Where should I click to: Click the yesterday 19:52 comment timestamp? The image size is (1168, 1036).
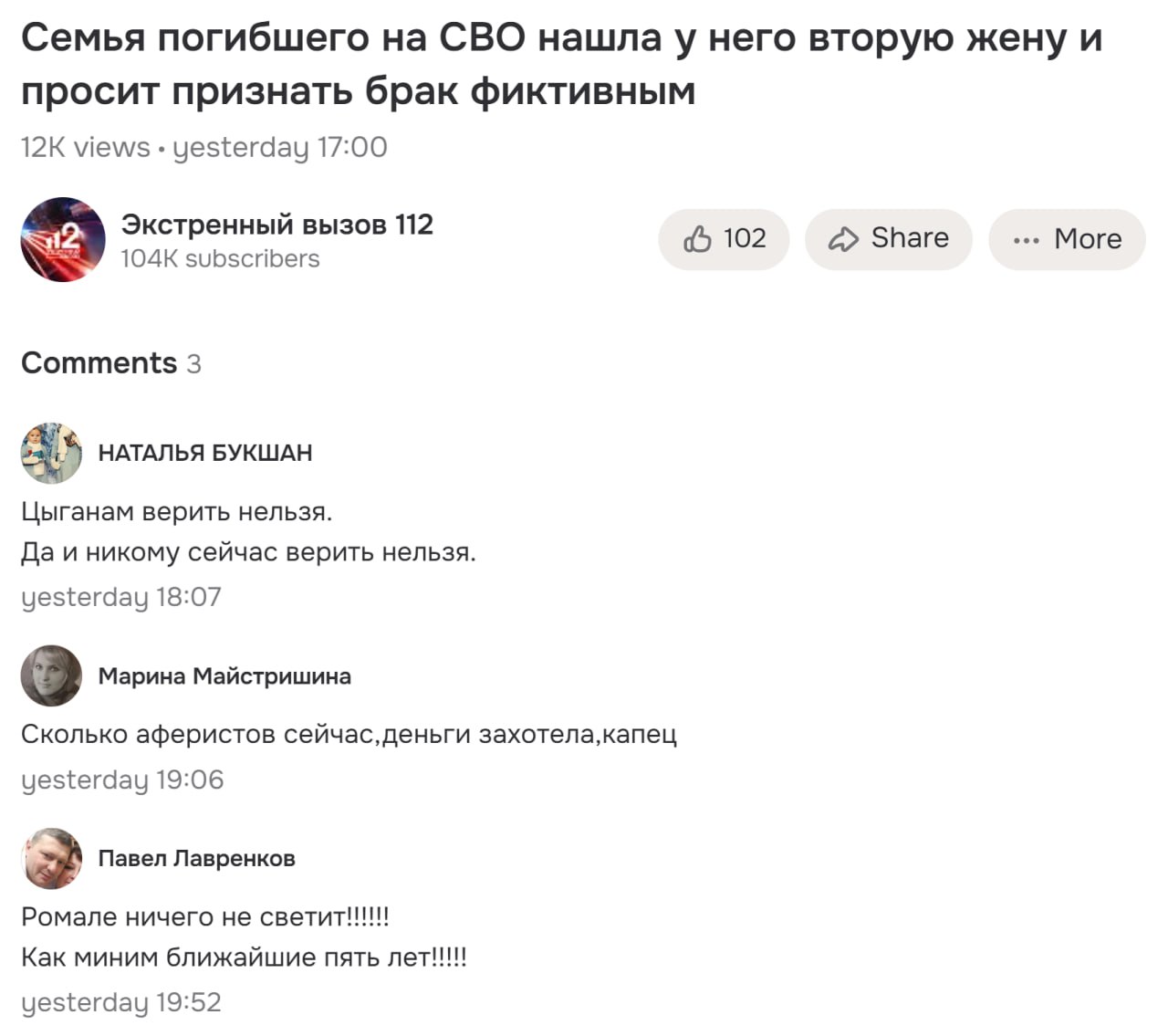tap(121, 1002)
